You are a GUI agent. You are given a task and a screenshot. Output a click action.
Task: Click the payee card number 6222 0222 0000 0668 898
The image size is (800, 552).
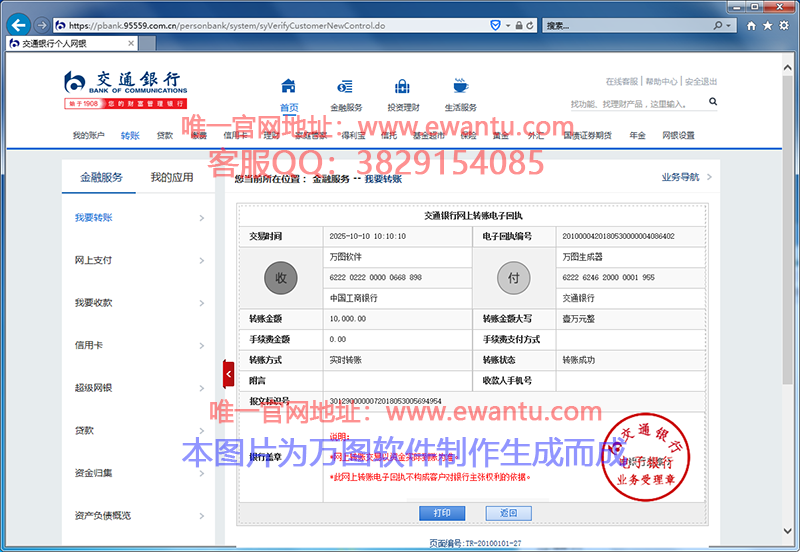pos(376,278)
